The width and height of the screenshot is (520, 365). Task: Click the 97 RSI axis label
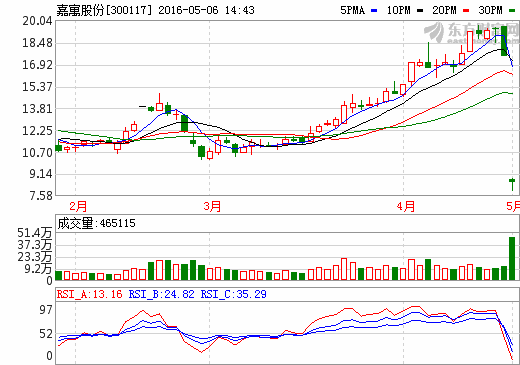click(46, 310)
